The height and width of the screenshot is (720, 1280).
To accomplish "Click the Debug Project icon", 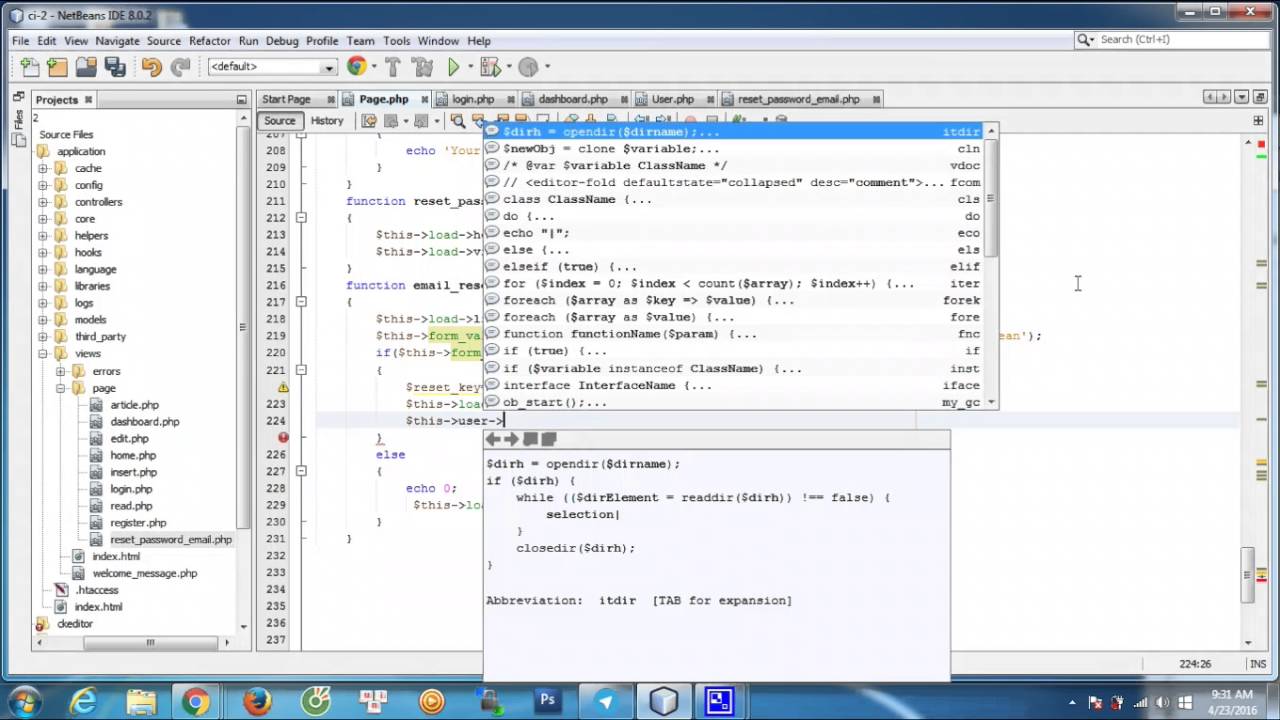I will (x=489, y=67).
